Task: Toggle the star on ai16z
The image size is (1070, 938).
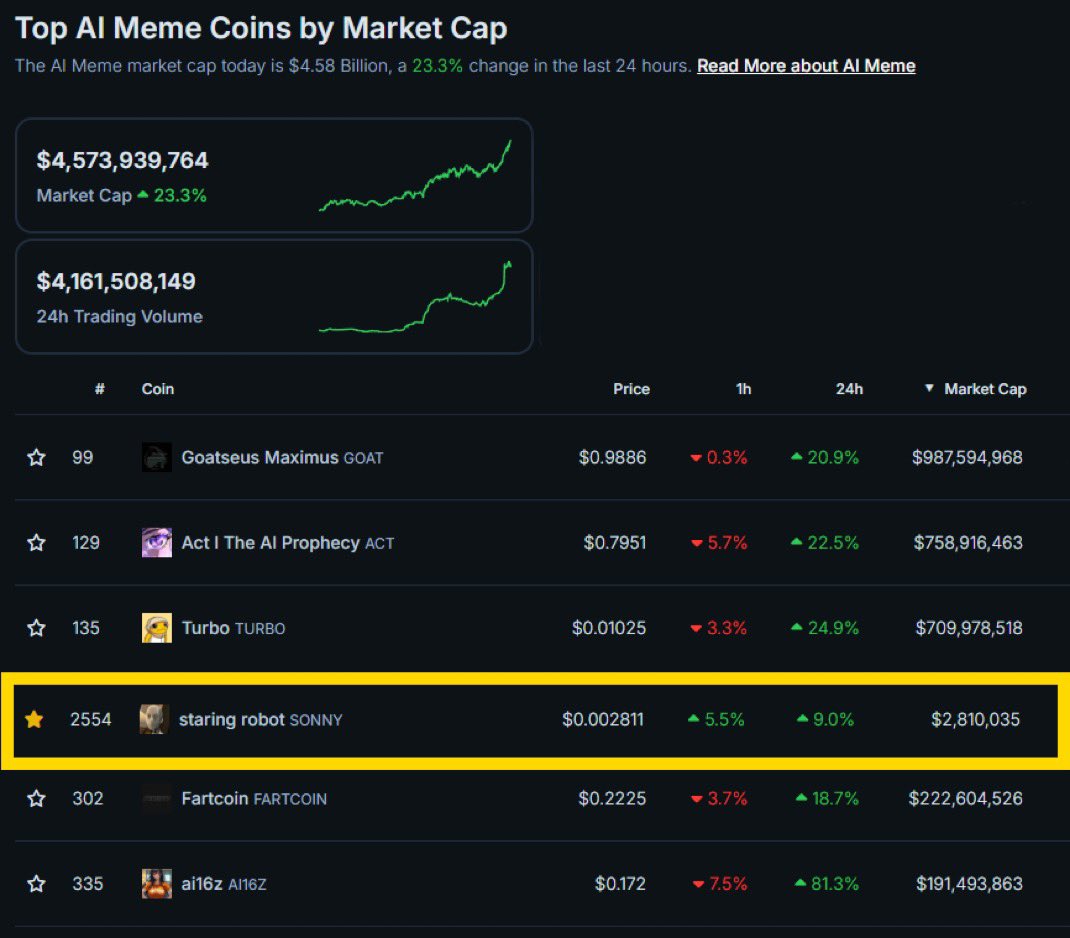Action: [x=36, y=883]
